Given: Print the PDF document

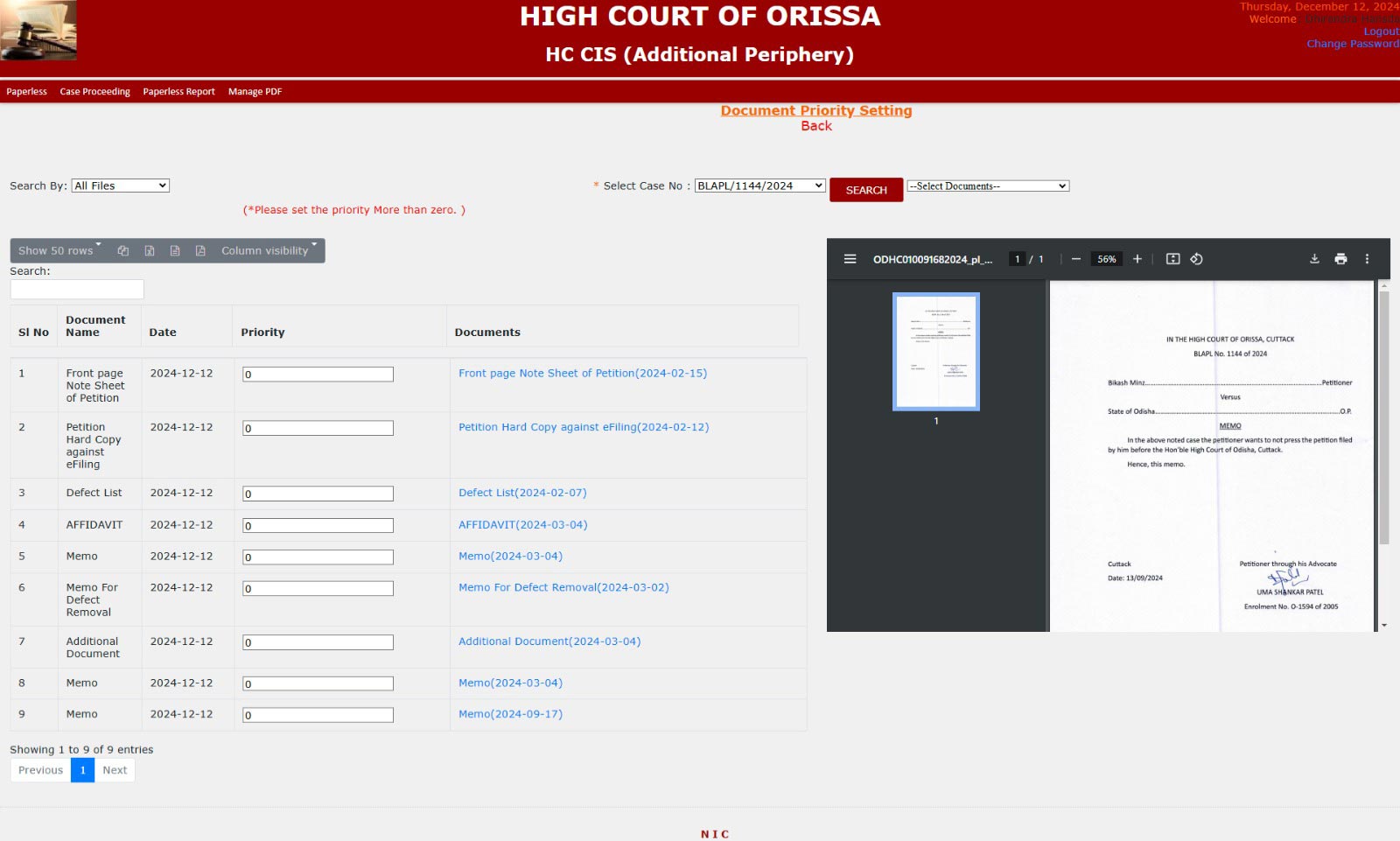Looking at the screenshot, I should tap(1340, 259).
